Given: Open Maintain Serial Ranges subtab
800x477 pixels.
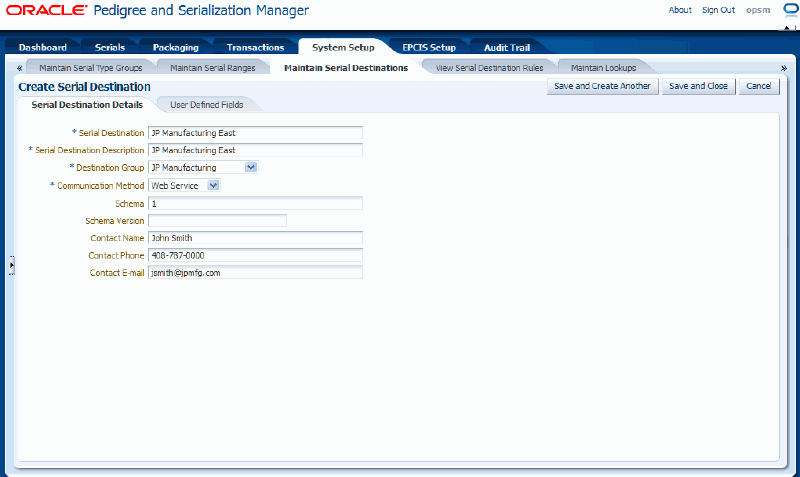Looking at the screenshot, I should (213, 68).
